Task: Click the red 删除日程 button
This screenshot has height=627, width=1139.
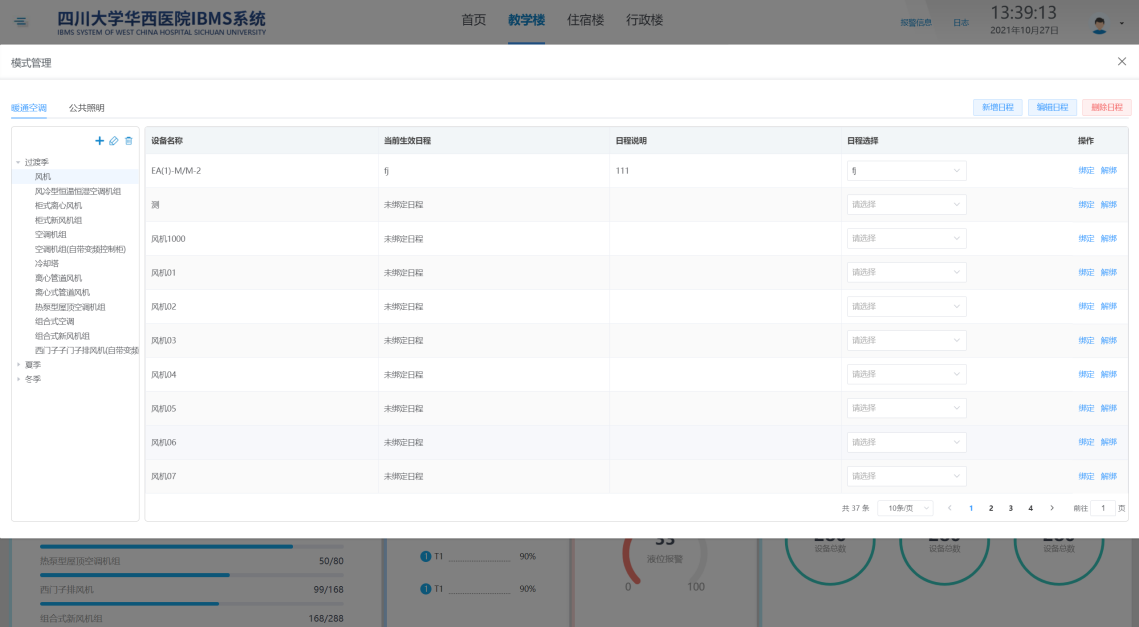Action: point(1106,107)
